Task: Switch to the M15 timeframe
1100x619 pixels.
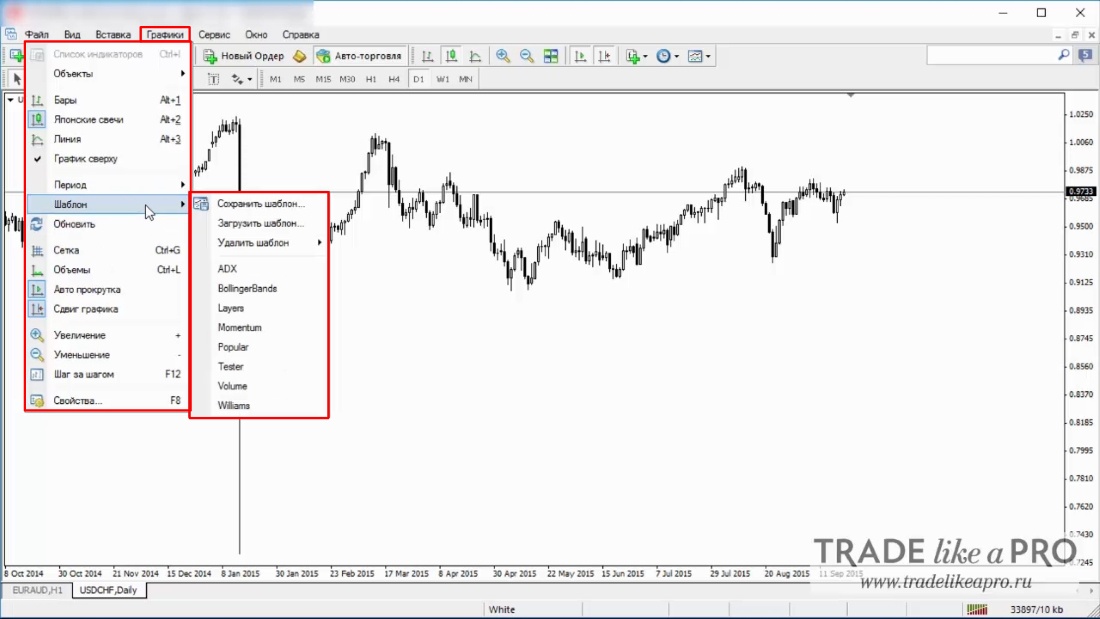Action: pyautogui.click(x=323, y=79)
